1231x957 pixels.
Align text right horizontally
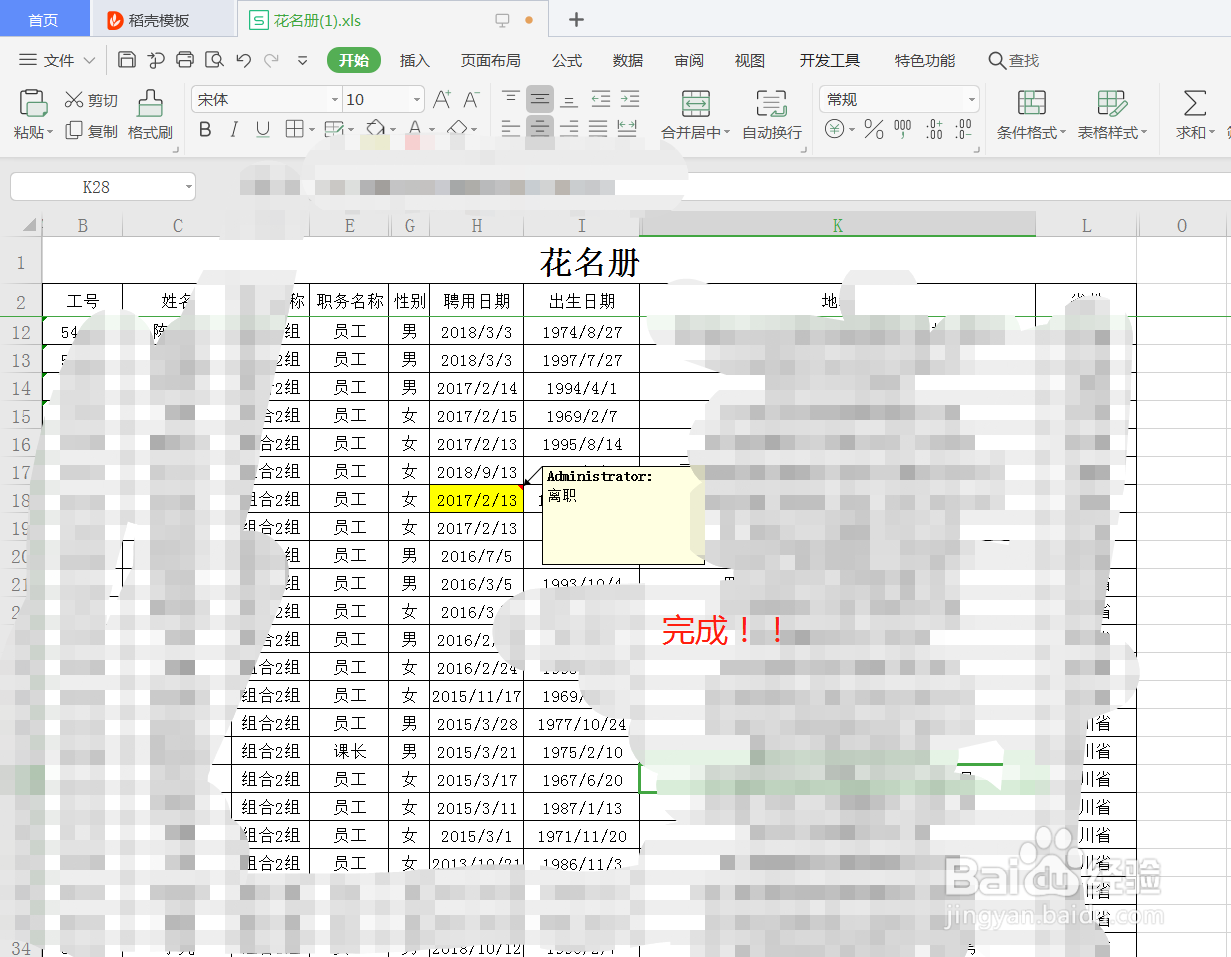pos(569,128)
